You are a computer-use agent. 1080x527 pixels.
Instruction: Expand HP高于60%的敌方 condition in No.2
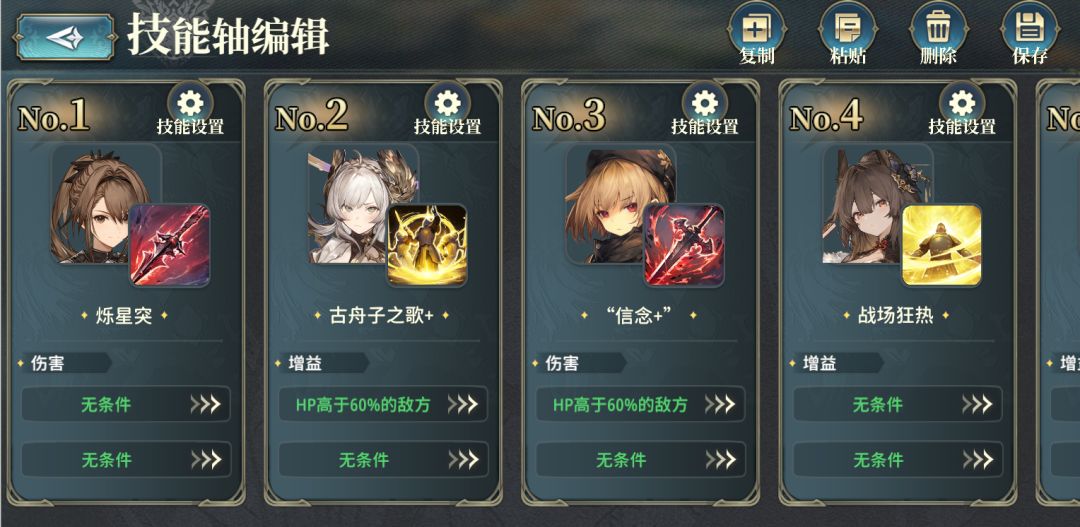383,404
